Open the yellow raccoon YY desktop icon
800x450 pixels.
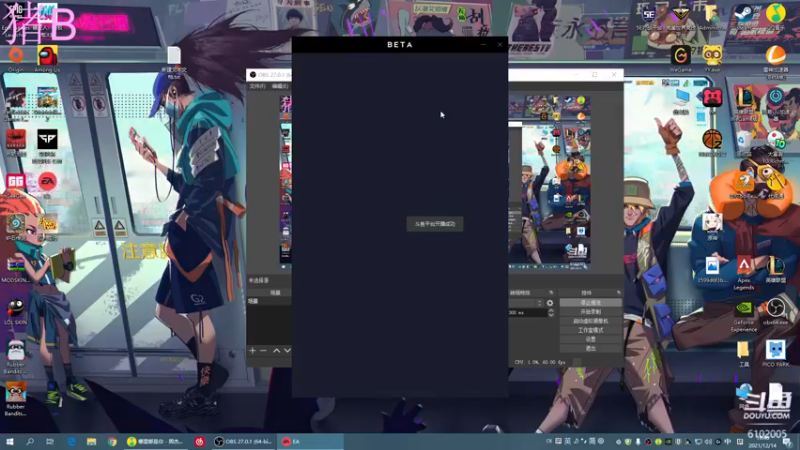712,55
